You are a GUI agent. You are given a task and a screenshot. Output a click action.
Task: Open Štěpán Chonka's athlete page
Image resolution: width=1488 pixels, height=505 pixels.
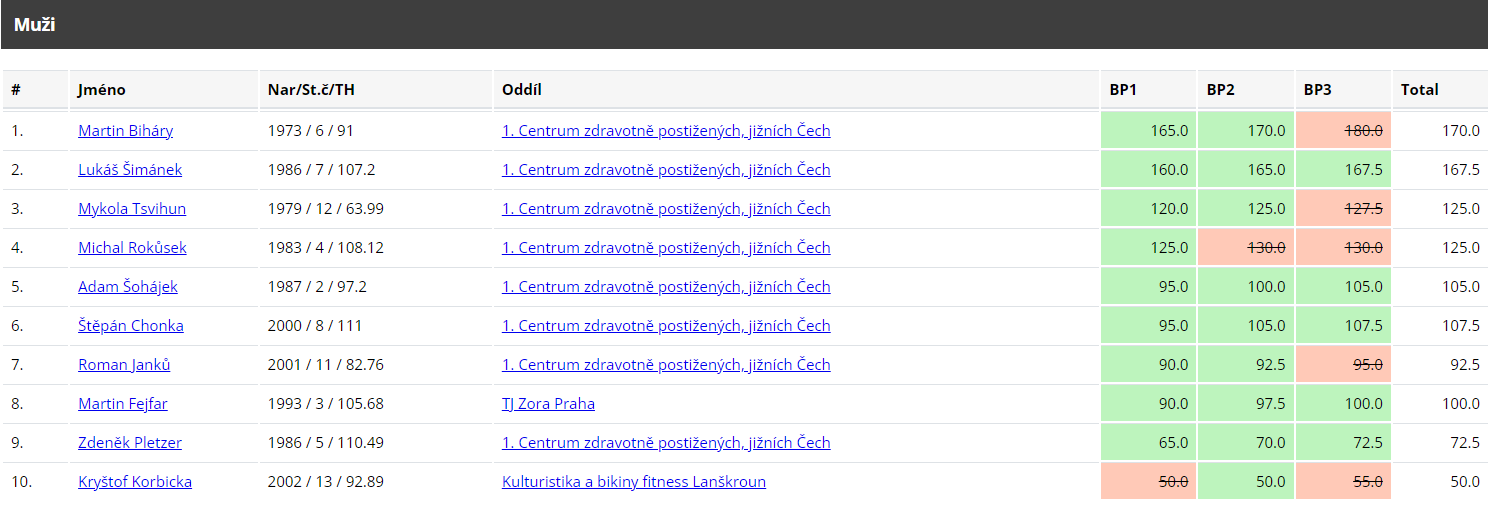(131, 326)
